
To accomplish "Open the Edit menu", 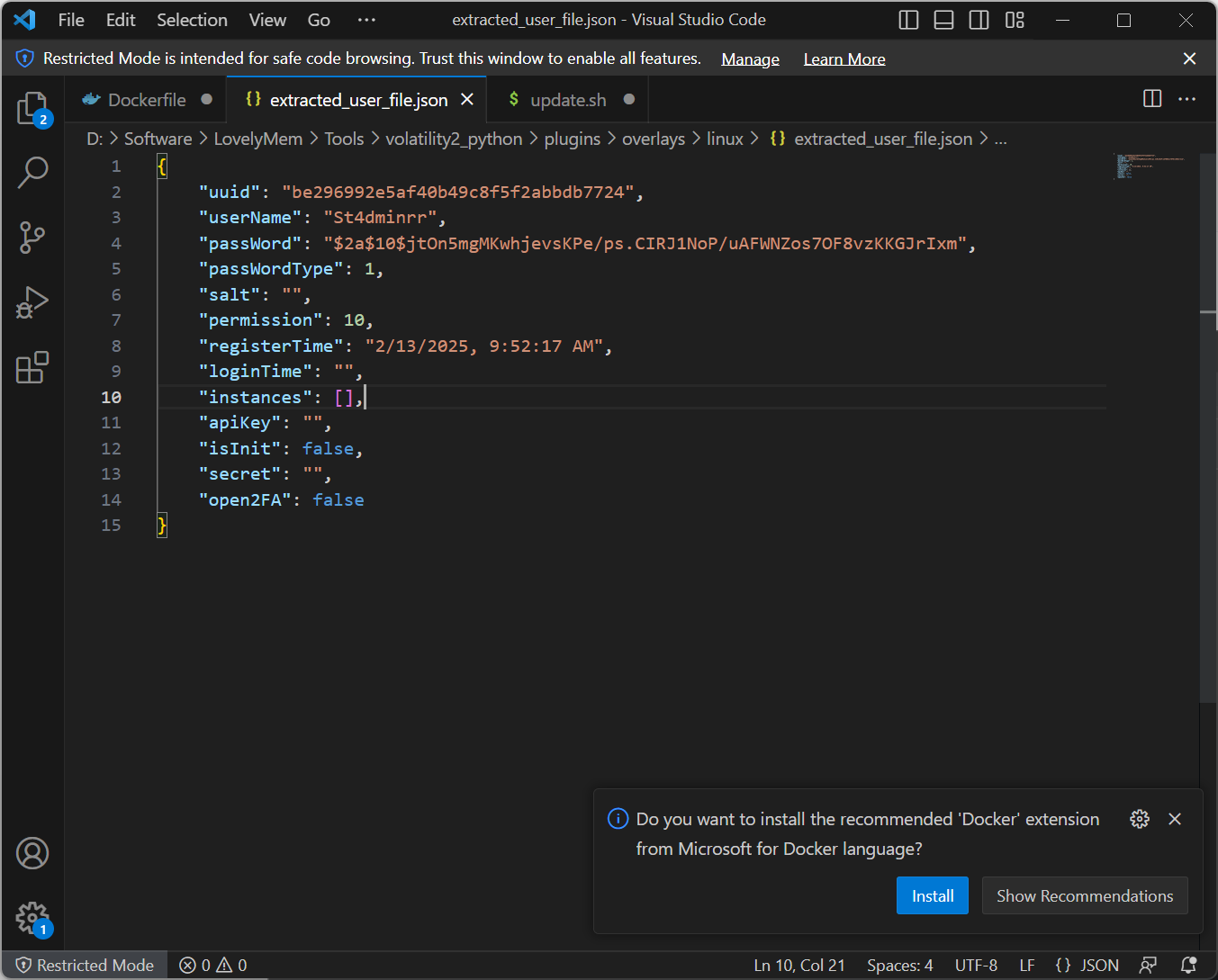I will pos(121,20).
